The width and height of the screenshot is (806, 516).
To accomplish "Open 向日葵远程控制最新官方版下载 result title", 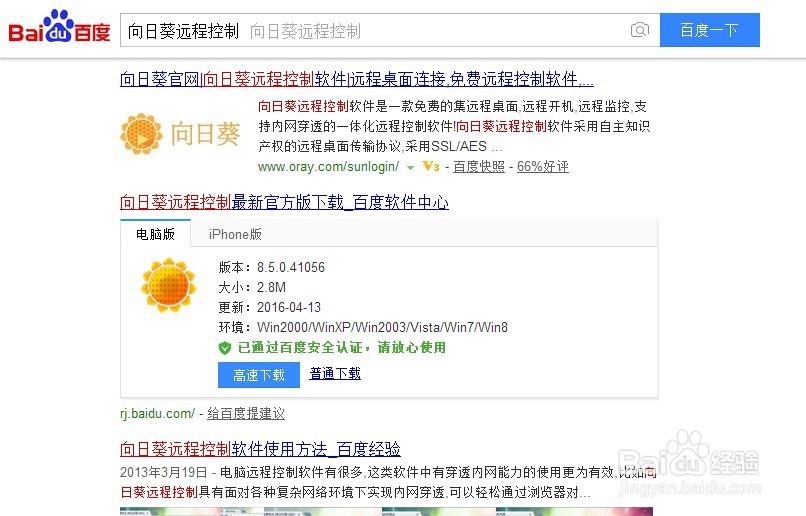I will (284, 202).
